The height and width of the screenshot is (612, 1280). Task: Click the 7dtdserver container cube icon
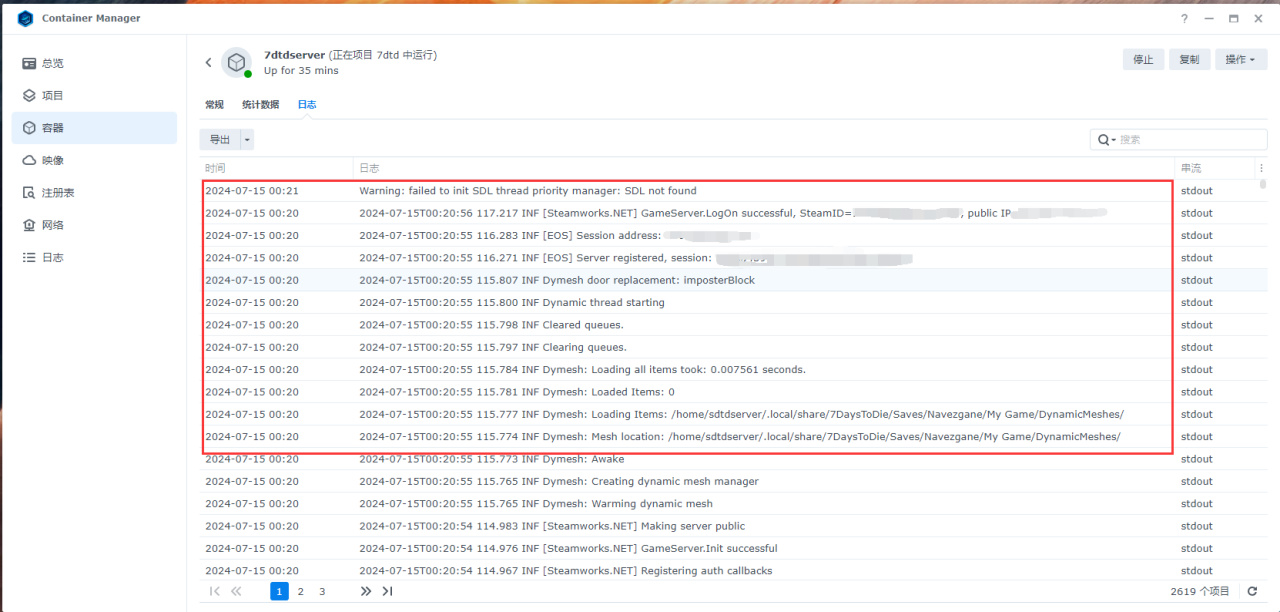[236, 62]
